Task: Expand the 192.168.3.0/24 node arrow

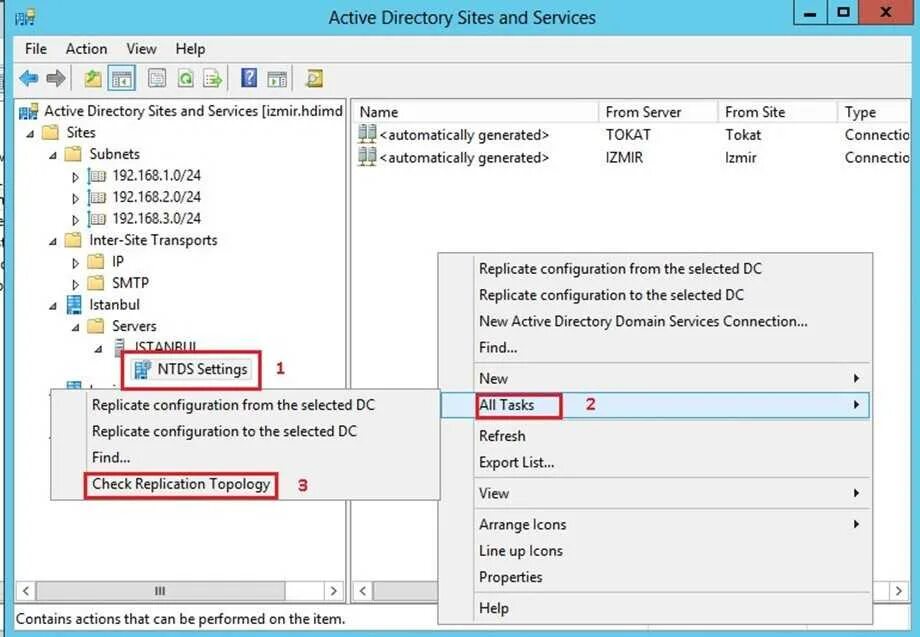Action: pos(75,220)
